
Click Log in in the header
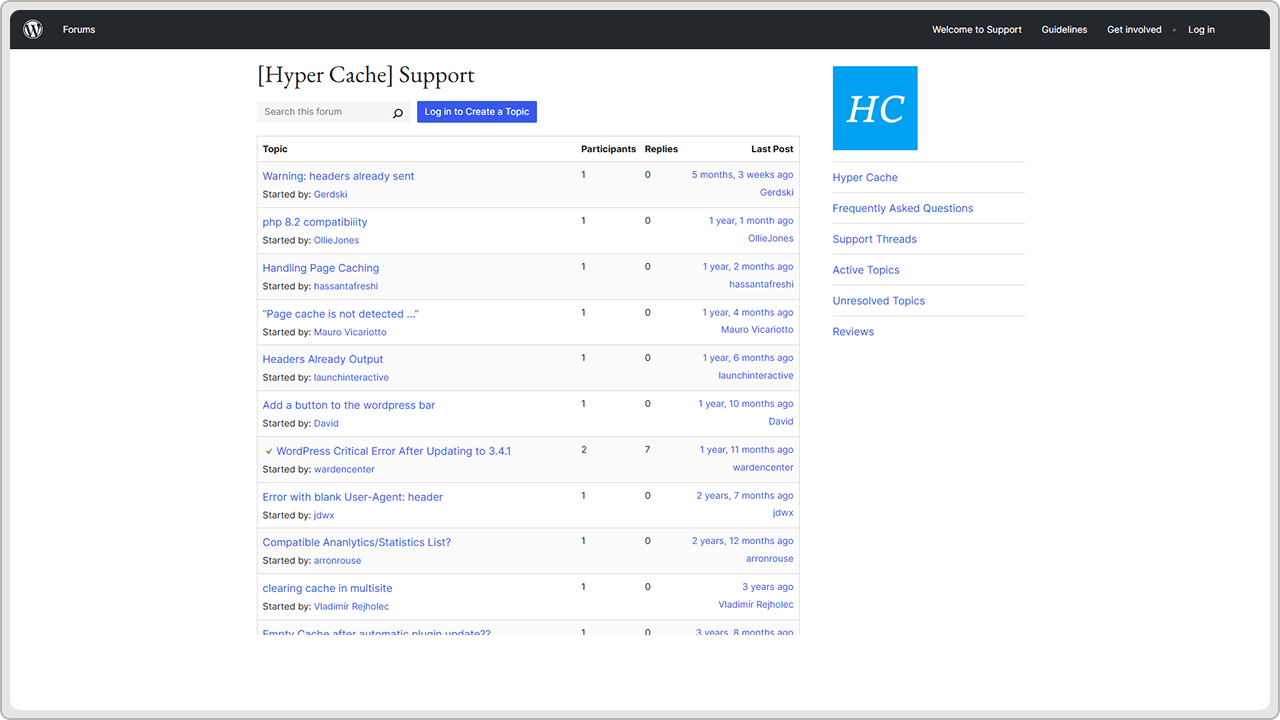point(1201,30)
